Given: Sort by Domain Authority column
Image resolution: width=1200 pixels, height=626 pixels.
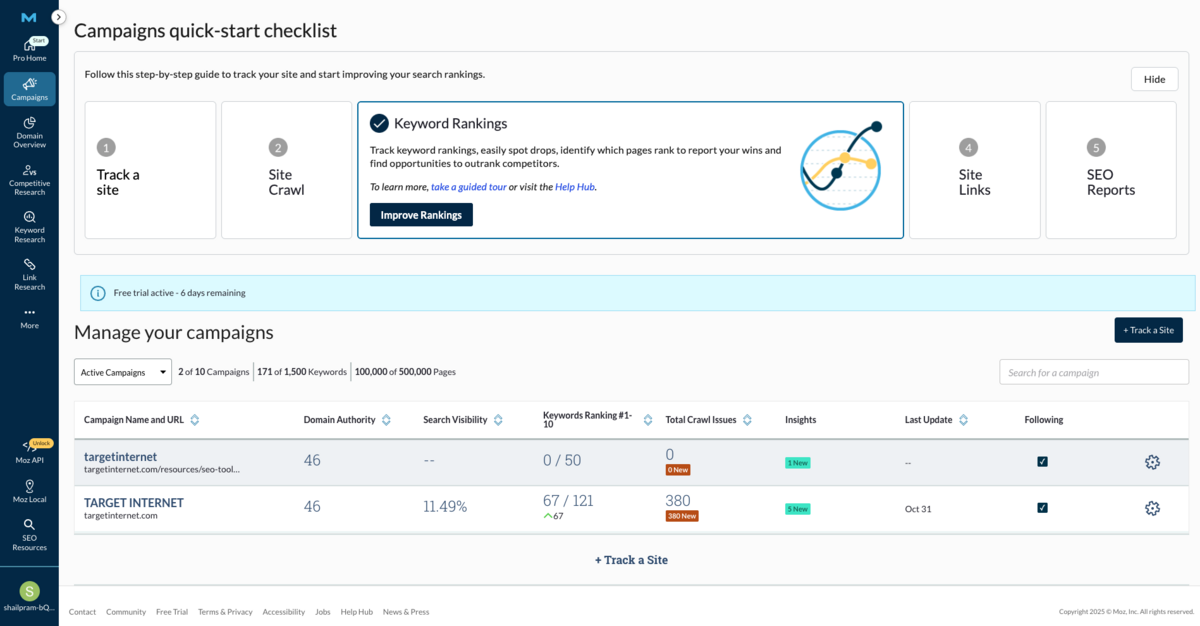Looking at the screenshot, I should [386, 420].
